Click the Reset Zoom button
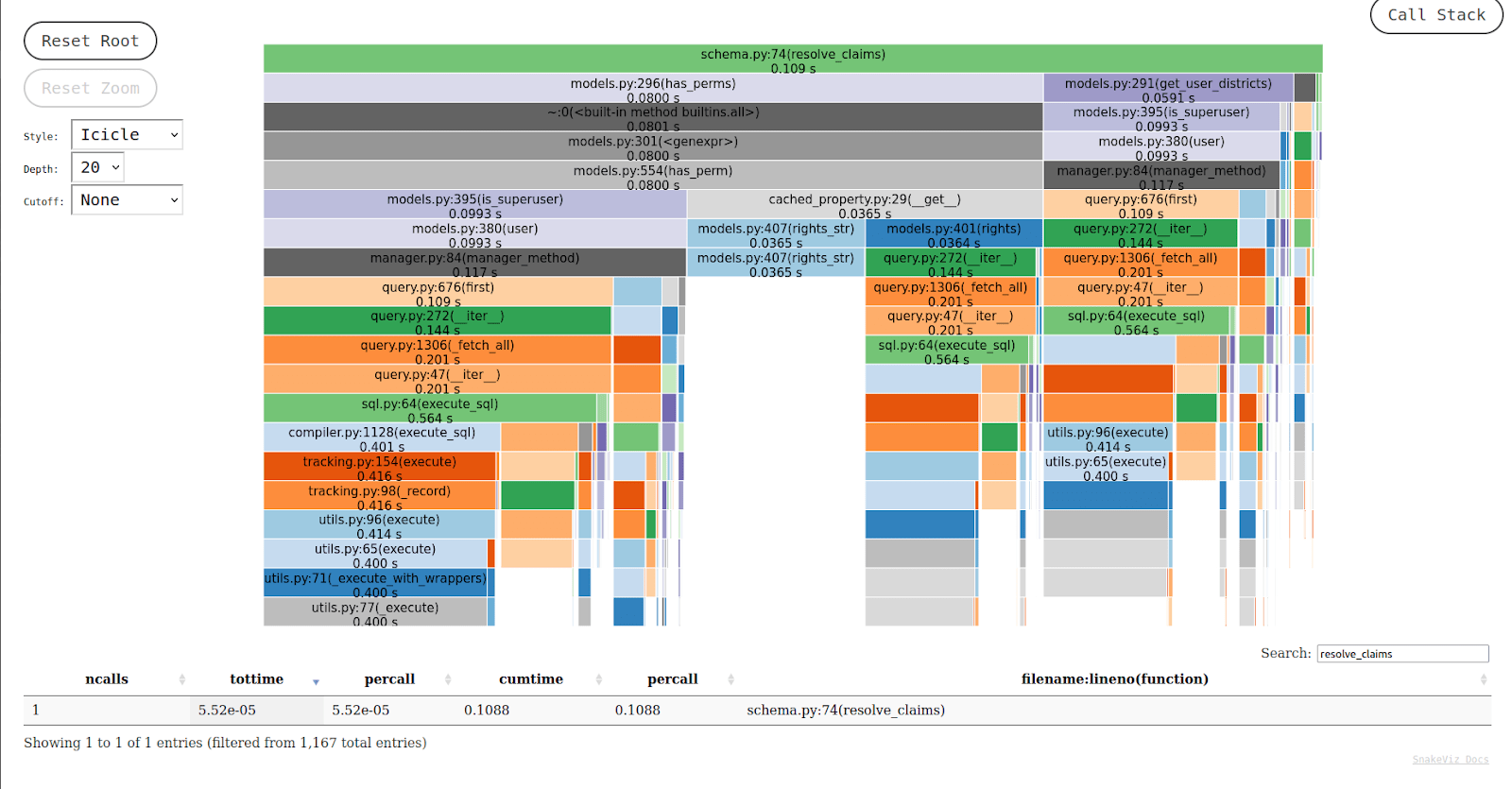Viewport: 1512px width, 789px height. point(91,88)
